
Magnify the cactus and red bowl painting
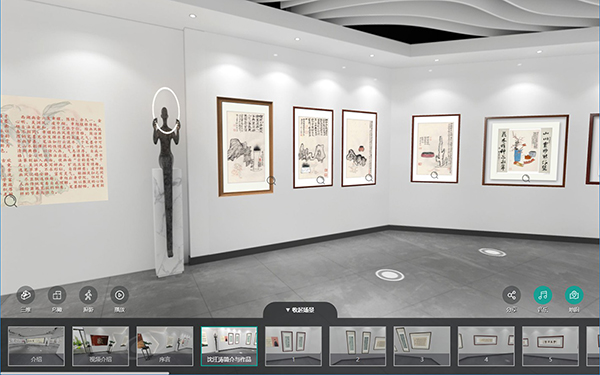(x=434, y=175)
